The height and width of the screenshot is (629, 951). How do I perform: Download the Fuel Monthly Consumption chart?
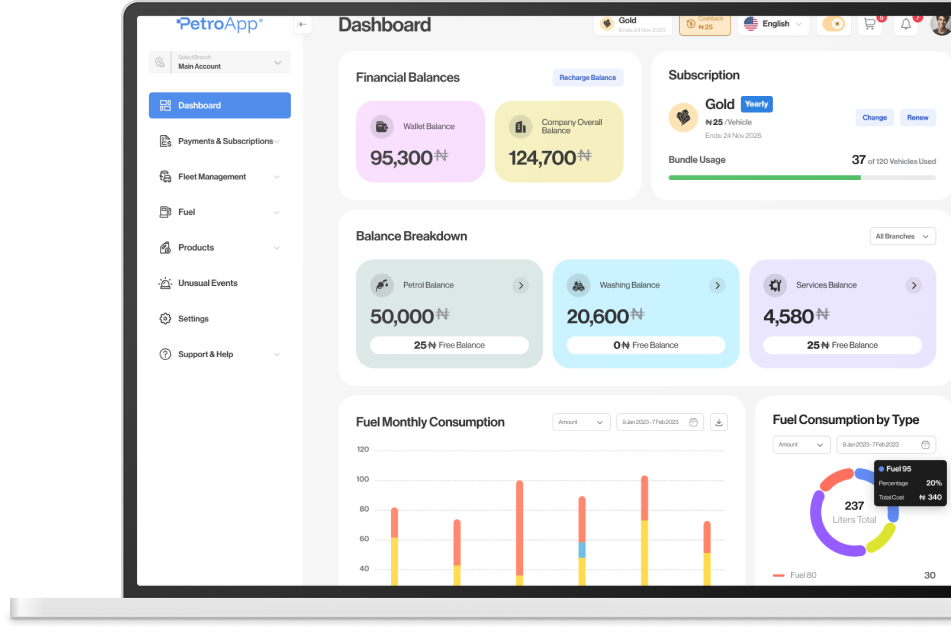click(x=718, y=422)
